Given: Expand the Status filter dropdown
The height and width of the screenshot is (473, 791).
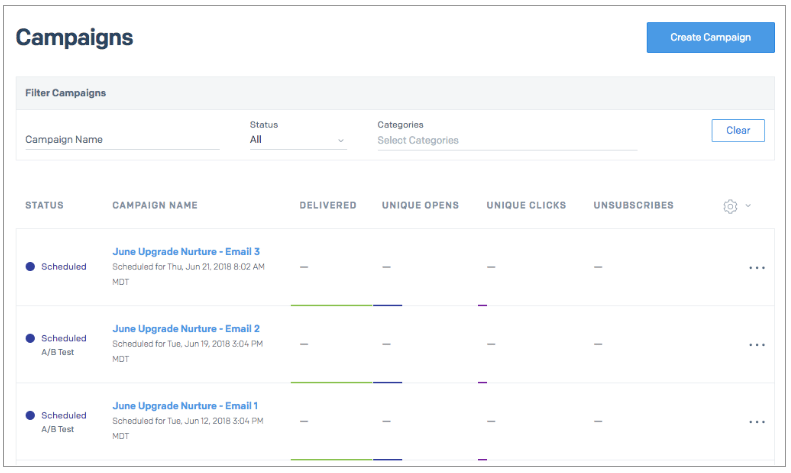Looking at the screenshot, I should (297, 140).
